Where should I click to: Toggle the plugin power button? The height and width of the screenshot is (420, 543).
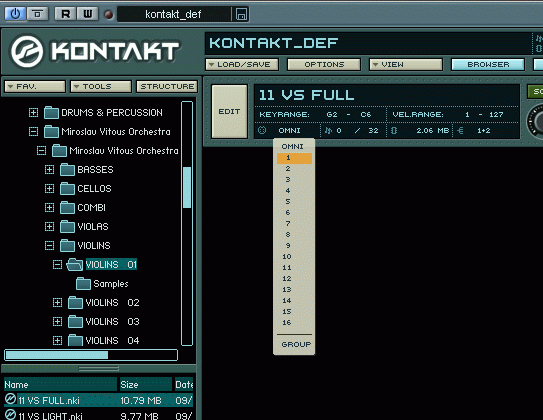[x=15, y=14]
